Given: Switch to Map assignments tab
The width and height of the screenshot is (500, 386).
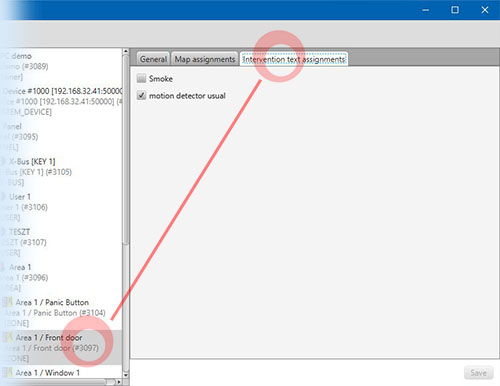Looking at the screenshot, I should (205, 59).
